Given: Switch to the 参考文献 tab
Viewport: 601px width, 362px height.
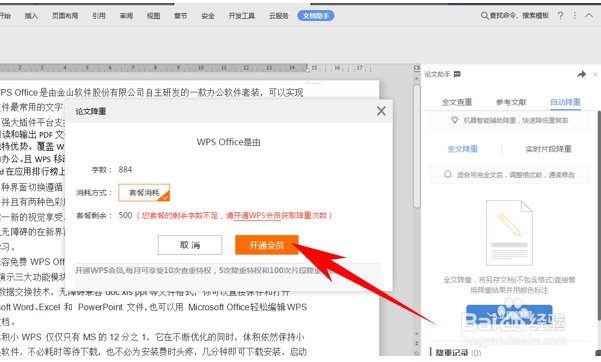Looking at the screenshot, I should tap(511, 102).
